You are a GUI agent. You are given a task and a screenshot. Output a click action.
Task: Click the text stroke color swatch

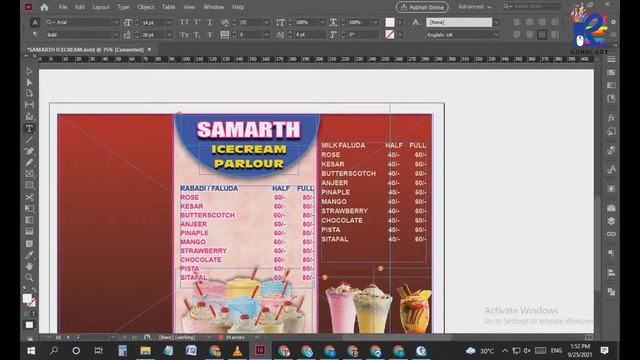[390, 35]
